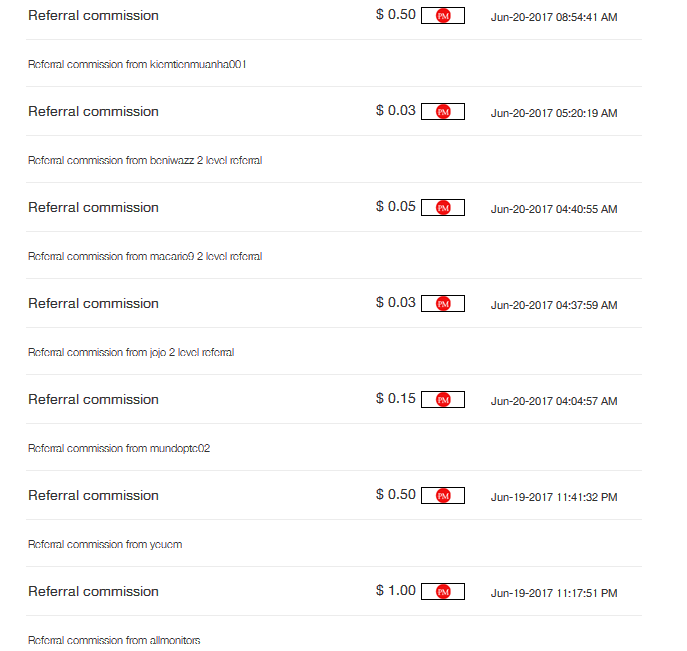687x651 pixels.
Task: Open referral commission from boniwazz 2 level referral
Action: 145,161
